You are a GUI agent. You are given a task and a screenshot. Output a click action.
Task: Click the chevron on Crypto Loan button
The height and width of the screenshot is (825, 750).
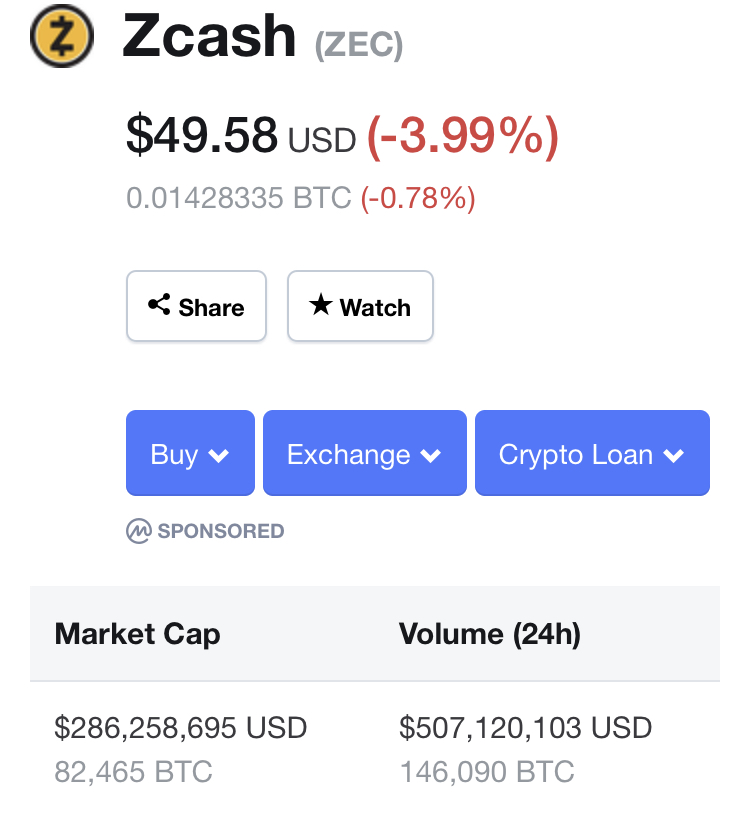click(674, 456)
